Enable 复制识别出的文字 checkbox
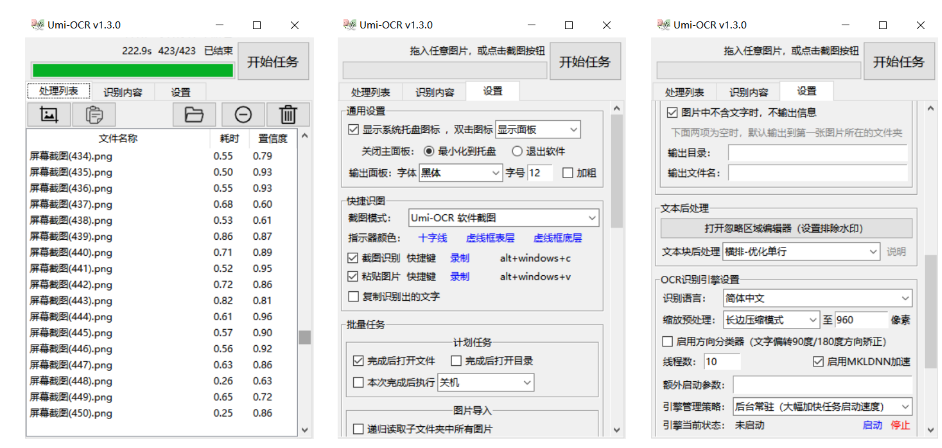Image resolution: width=942 pixels, height=448 pixels. [353, 296]
